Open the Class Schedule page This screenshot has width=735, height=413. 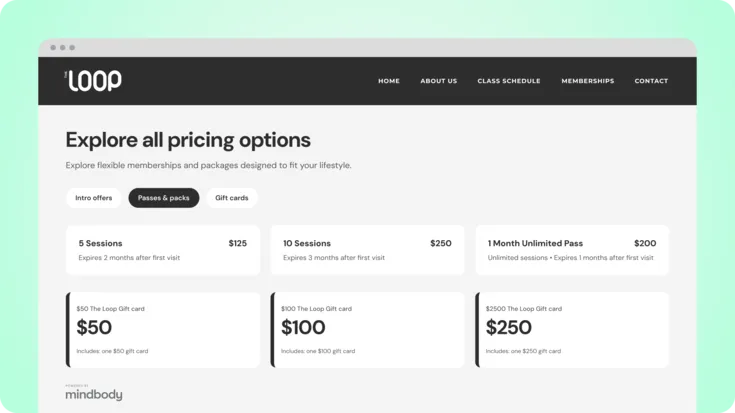[x=509, y=81]
